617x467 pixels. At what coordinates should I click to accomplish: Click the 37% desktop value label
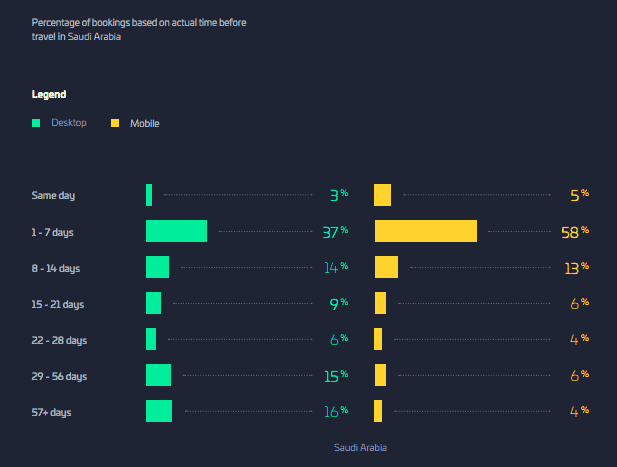click(x=335, y=232)
